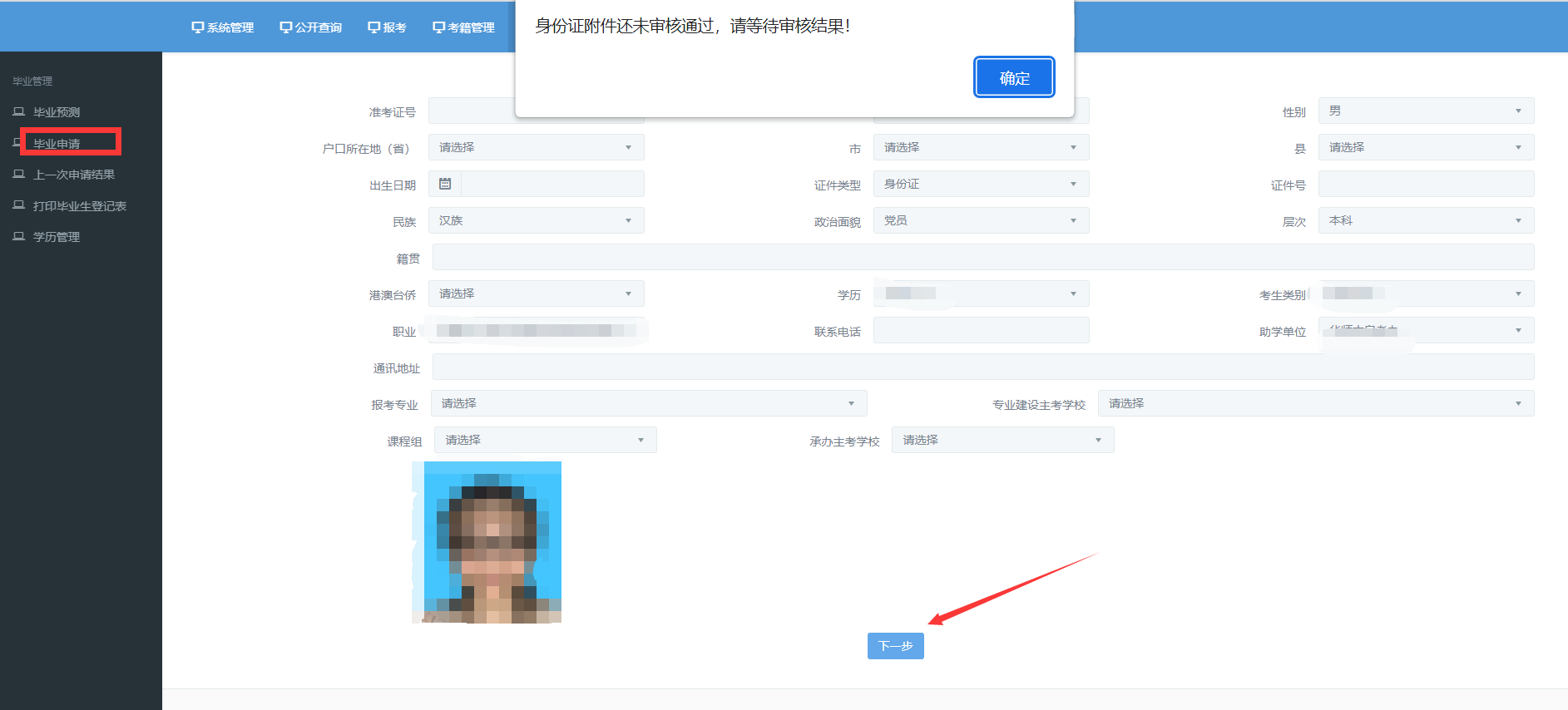Image resolution: width=1568 pixels, height=710 pixels.
Task: Focus the 通讯地址 text field
Action: coord(982,367)
